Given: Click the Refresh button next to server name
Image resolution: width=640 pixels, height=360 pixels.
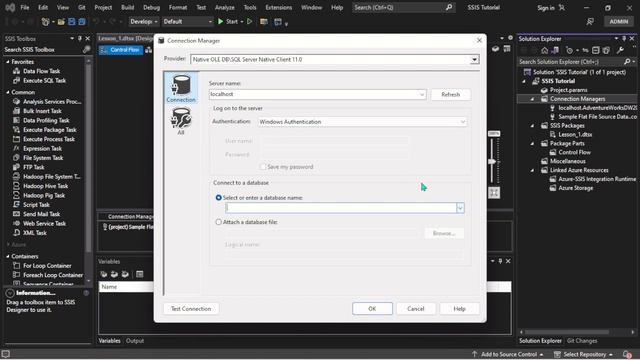Looking at the screenshot, I should 451,94.
